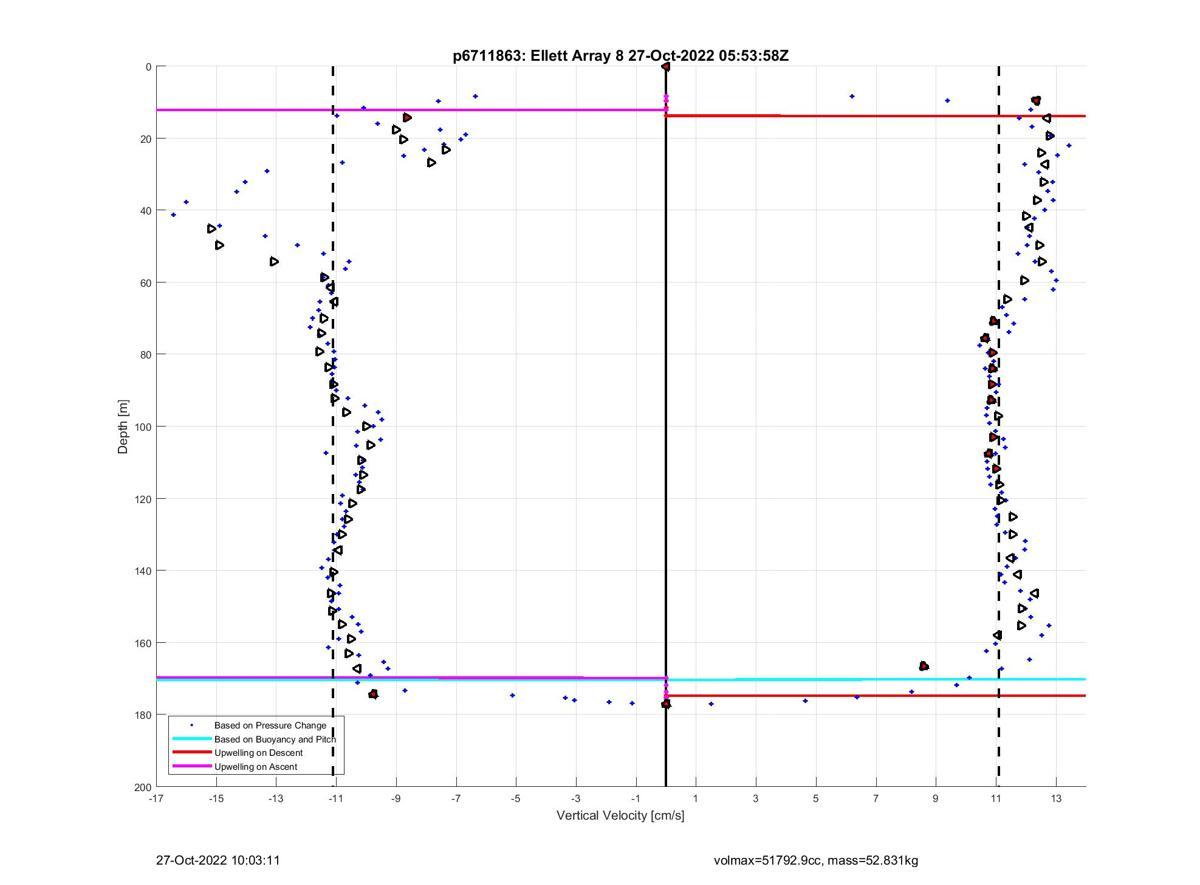The height and width of the screenshot is (885, 1200).
Task: Click the Depth [m] y-axis label
Action: point(124,426)
